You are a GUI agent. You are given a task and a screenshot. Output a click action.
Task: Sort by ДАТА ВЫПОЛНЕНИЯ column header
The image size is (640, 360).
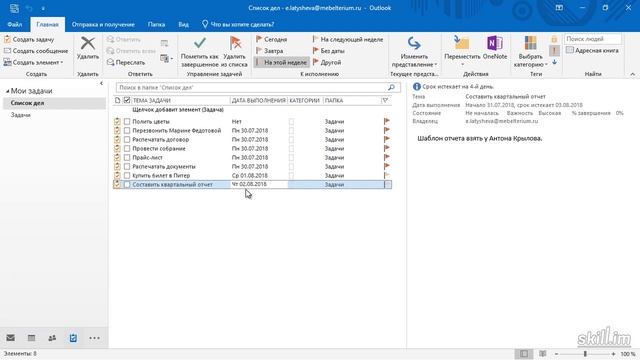[259, 100]
